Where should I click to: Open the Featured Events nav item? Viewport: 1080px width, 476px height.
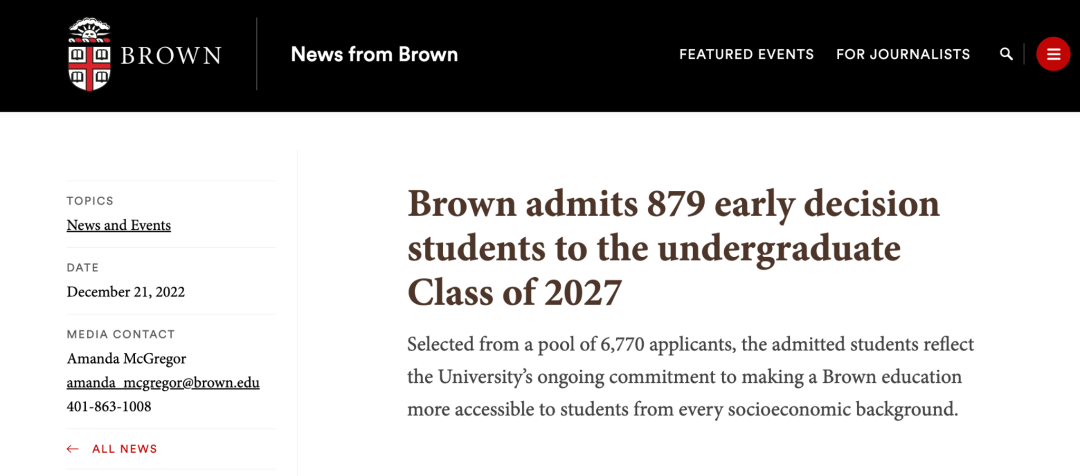pos(746,54)
